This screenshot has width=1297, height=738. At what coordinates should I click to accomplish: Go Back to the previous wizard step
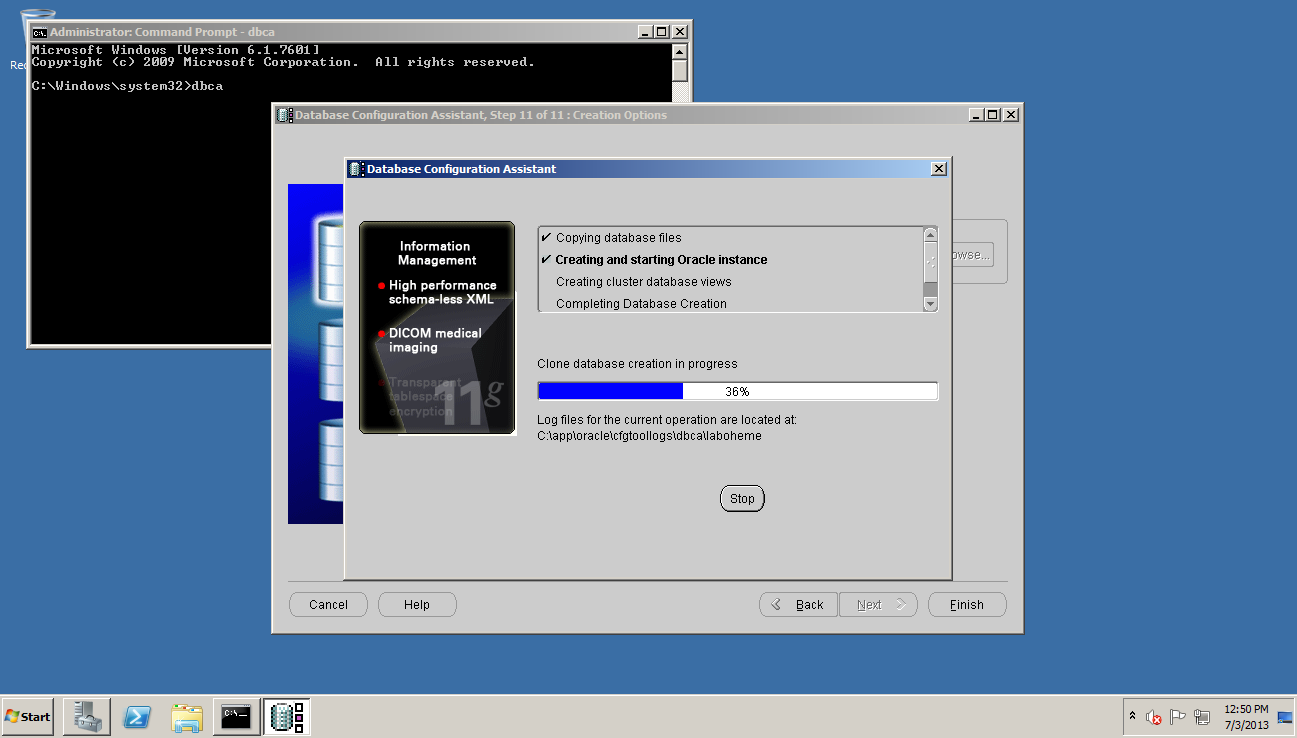(x=798, y=605)
